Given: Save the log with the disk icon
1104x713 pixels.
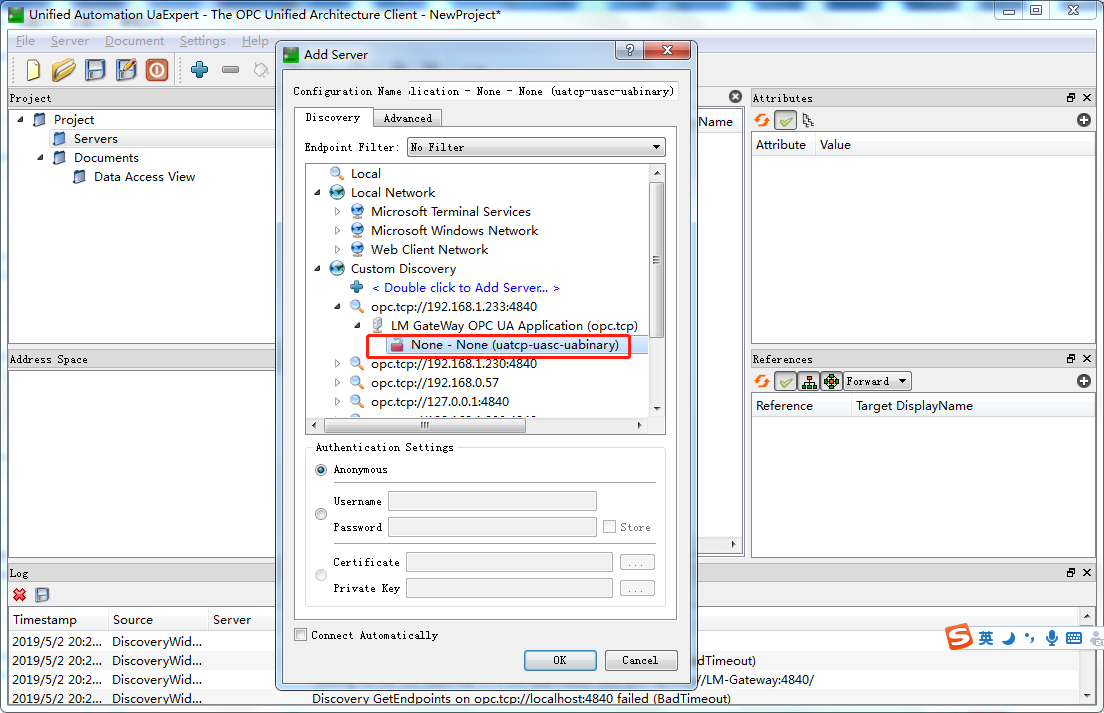Looking at the screenshot, I should pyautogui.click(x=42, y=595).
